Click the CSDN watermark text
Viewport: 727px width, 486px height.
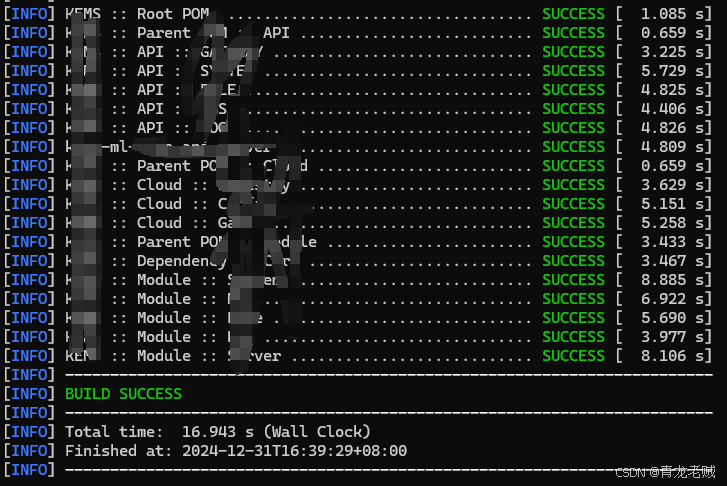click(x=664, y=472)
